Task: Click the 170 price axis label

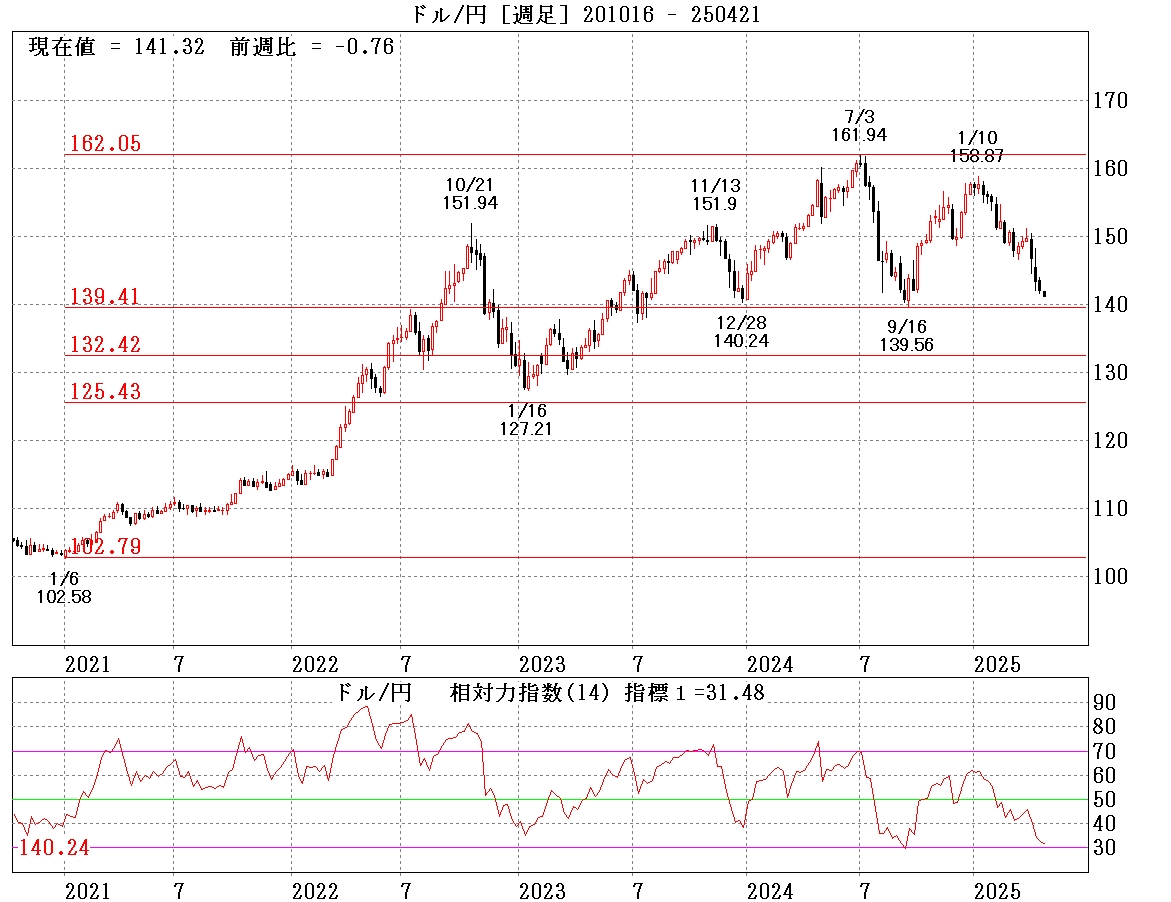Action: (1108, 101)
